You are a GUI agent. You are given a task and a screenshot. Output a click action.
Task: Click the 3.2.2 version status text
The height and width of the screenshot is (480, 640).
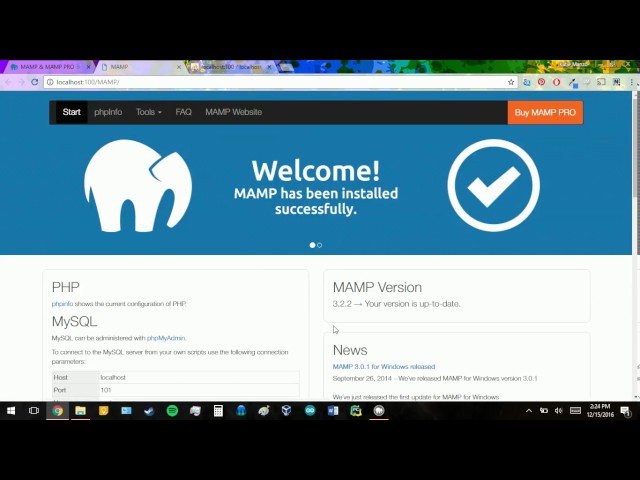(x=396, y=304)
